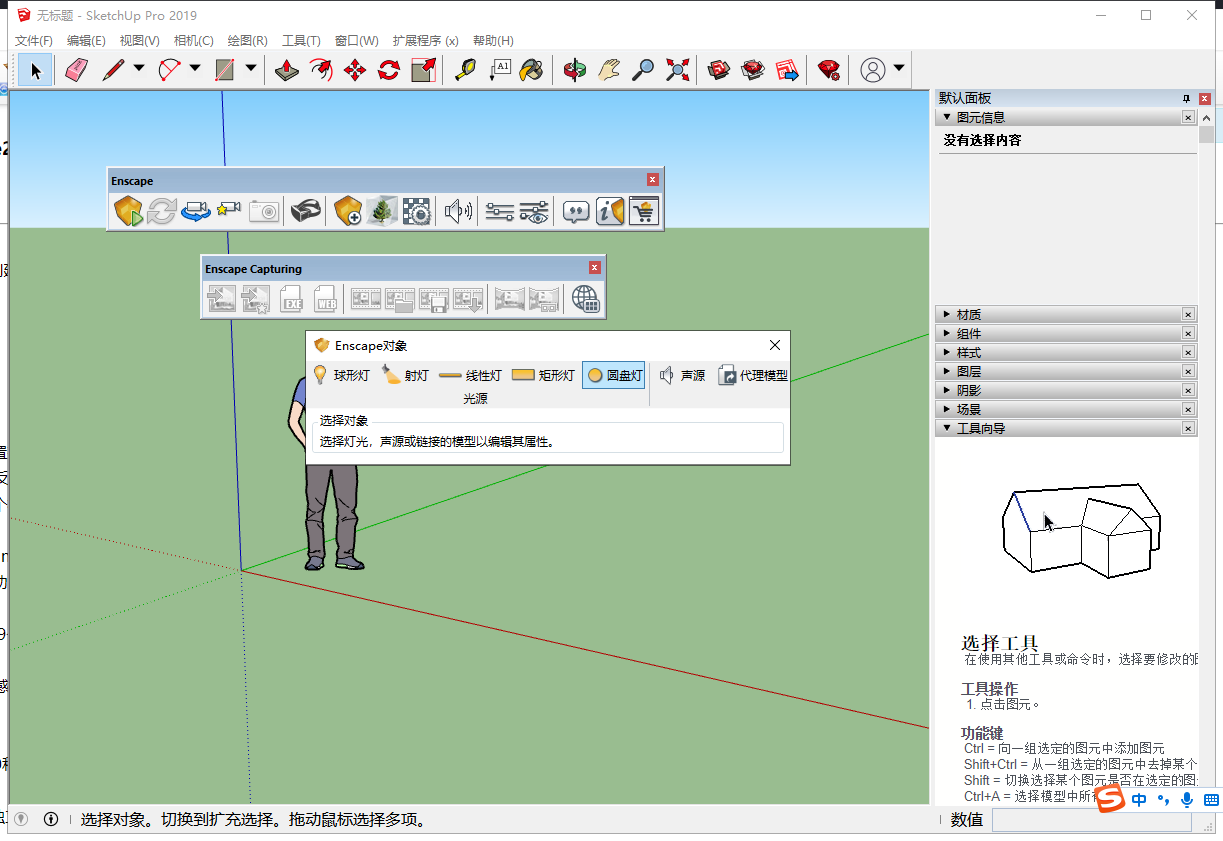Select the Paint Bucket tool
This screenshot has height=841, width=1223.
(531, 69)
